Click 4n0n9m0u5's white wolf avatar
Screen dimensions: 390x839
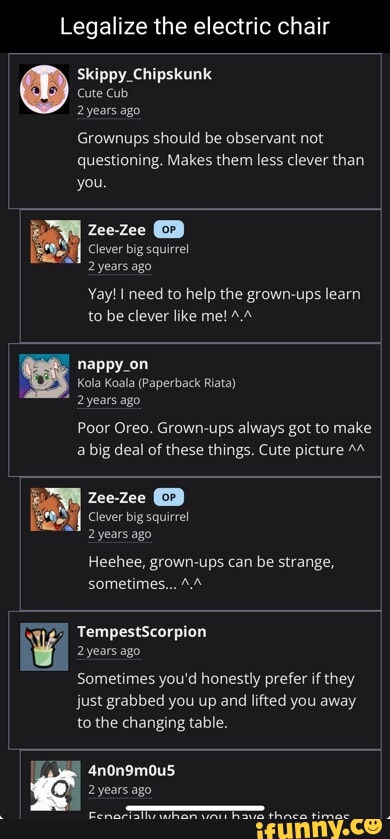click(x=56, y=785)
